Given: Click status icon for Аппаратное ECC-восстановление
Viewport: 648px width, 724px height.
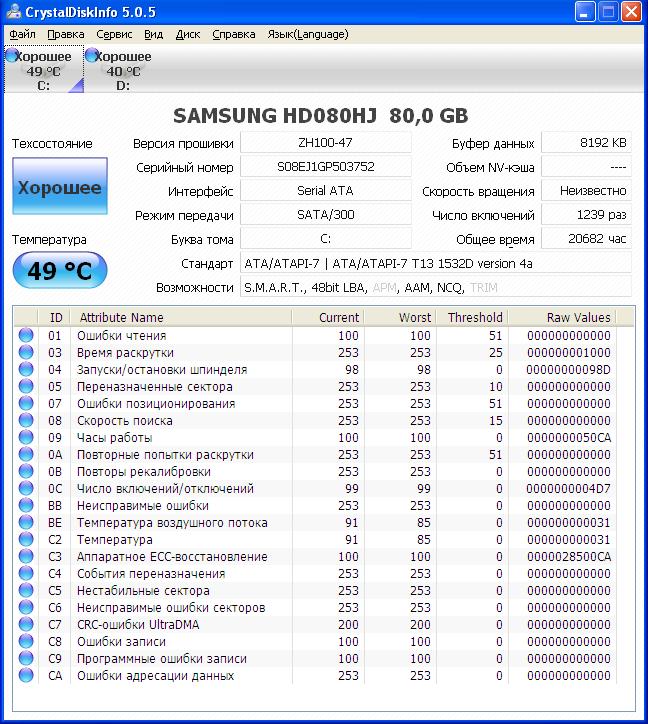Looking at the screenshot, I should [26, 556].
